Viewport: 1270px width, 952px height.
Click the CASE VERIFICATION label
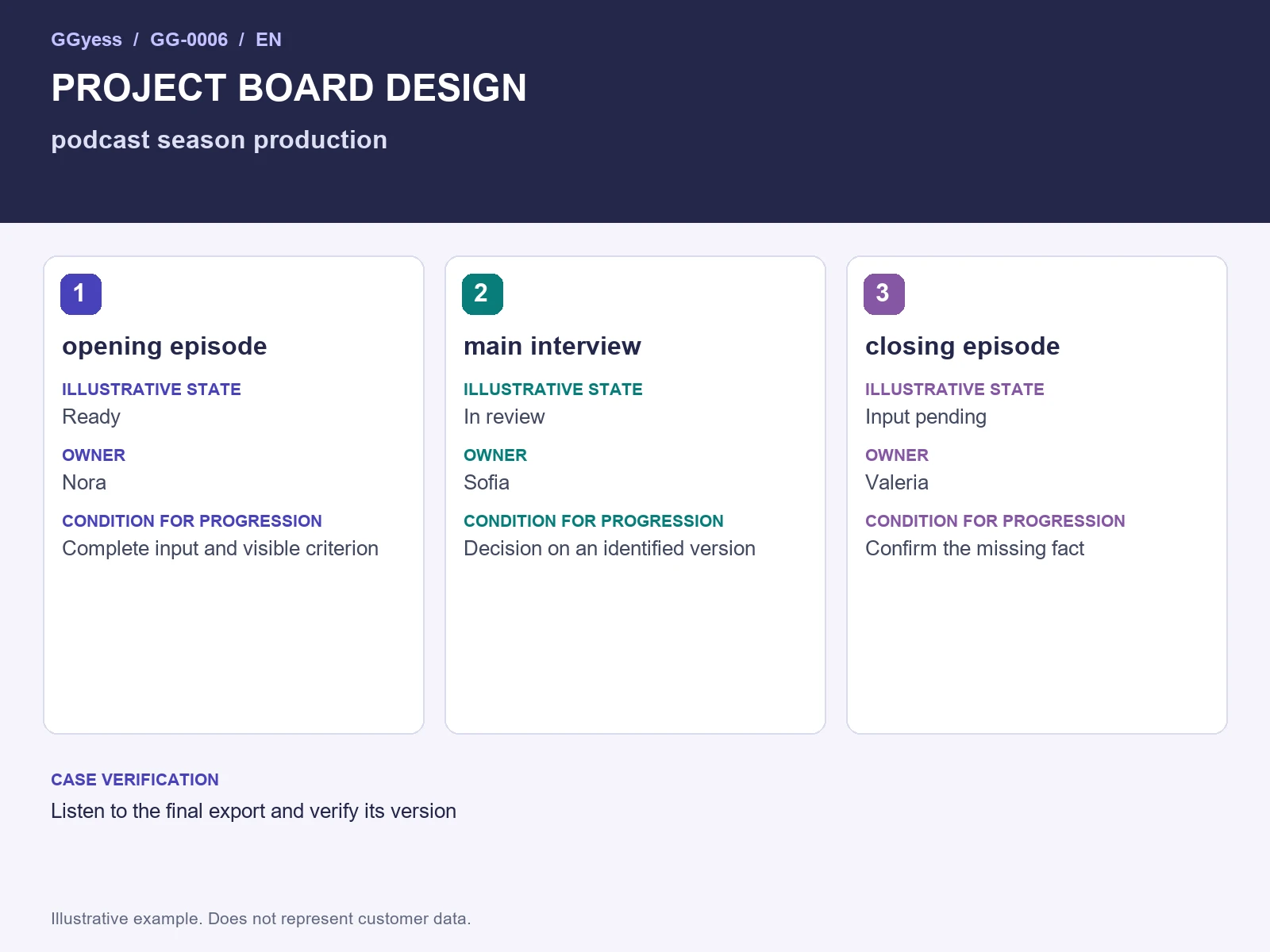(135, 780)
